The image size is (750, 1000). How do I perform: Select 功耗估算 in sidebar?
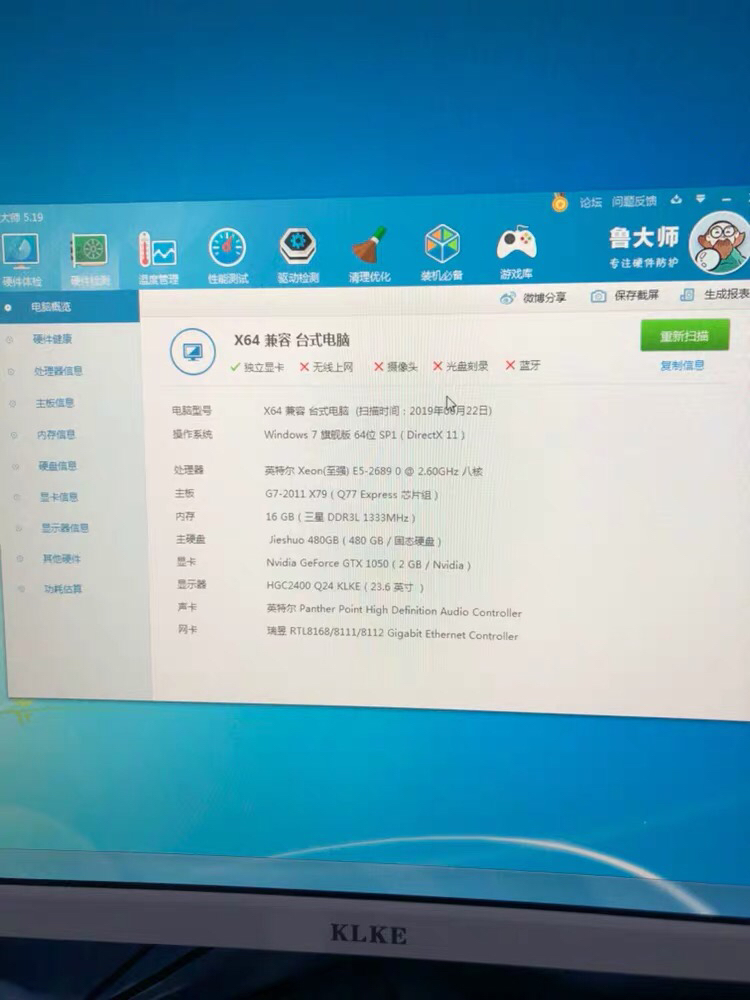(63, 589)
